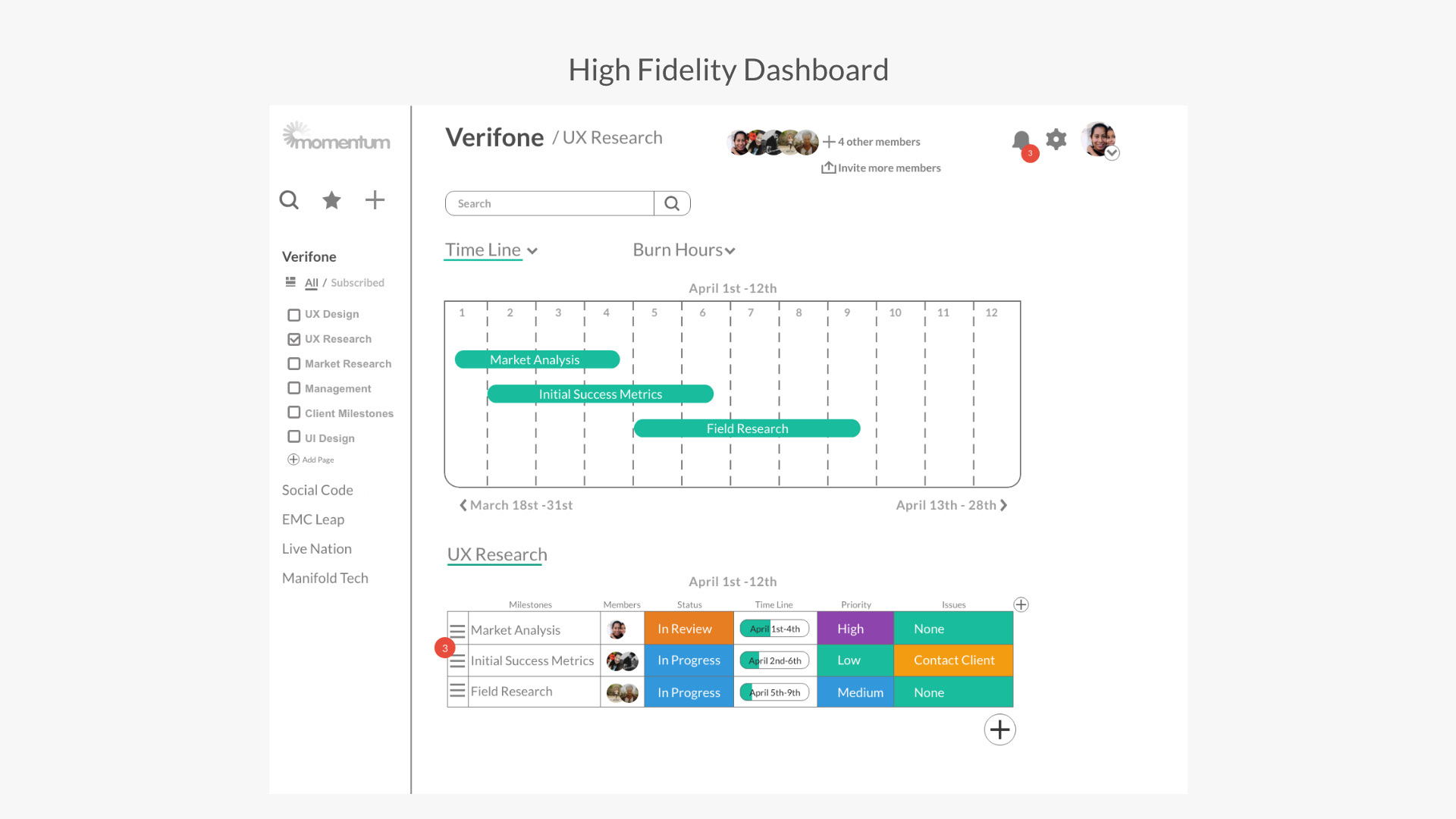This screenshot has height=819, width=1456.
Task: Click the Search input field
Action: (x=550, y=203)
